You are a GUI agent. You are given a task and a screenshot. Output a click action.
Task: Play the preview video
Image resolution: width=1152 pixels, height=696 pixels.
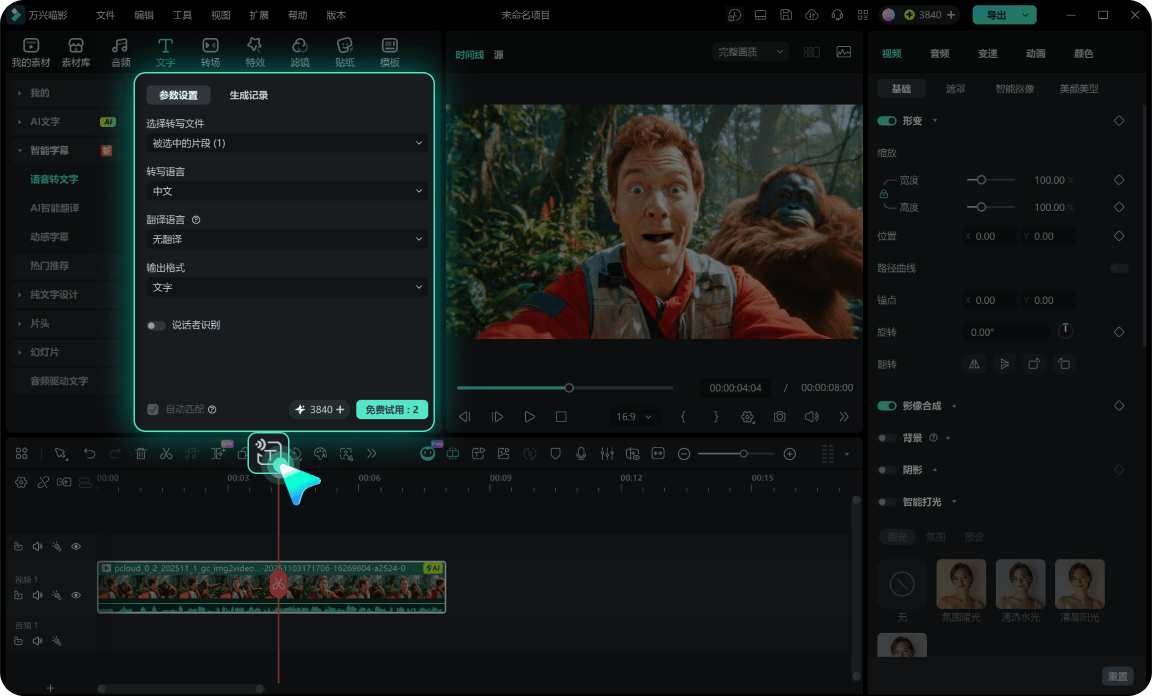529,417
